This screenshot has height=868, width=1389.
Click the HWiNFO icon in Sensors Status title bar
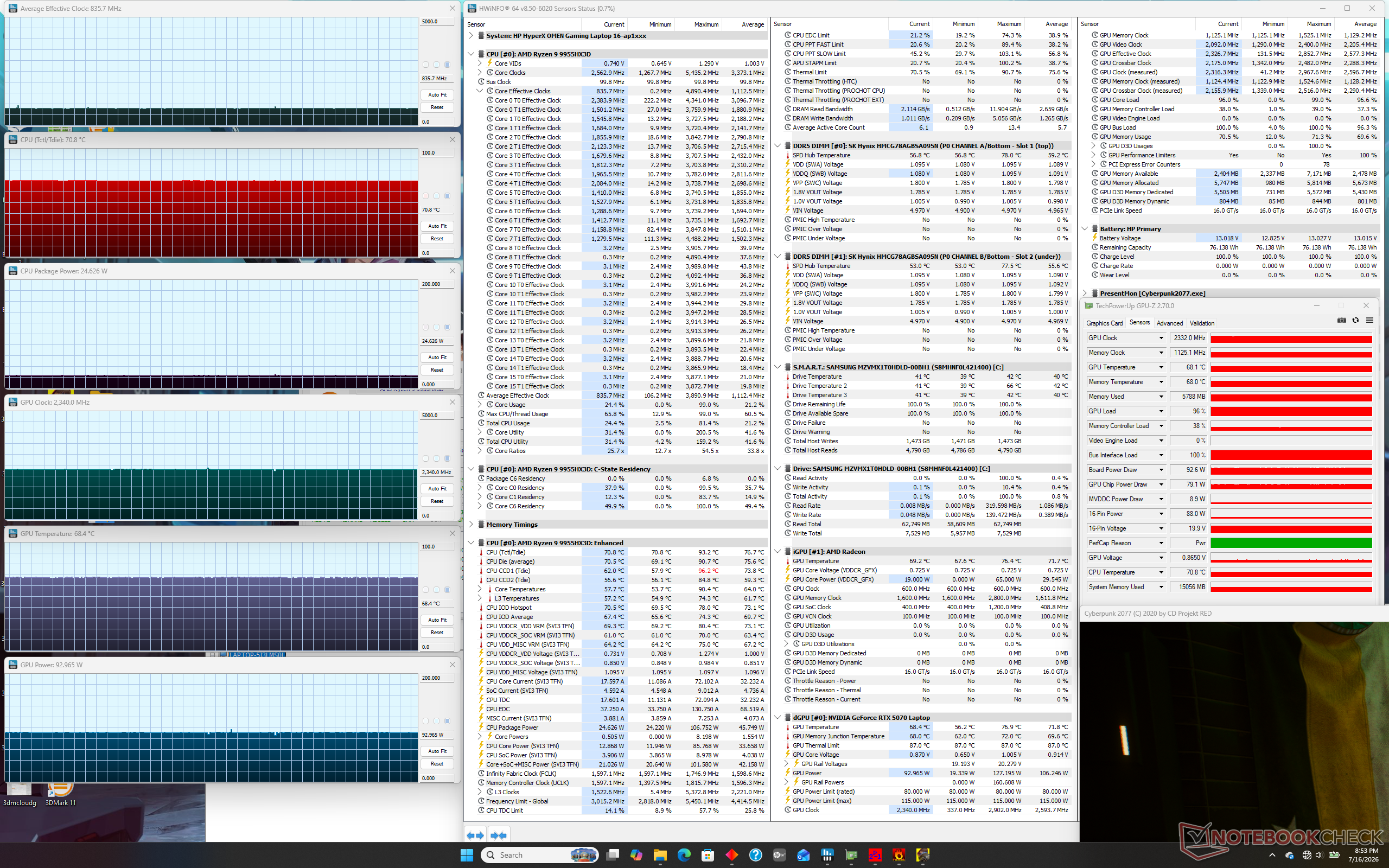coord(472,8)
